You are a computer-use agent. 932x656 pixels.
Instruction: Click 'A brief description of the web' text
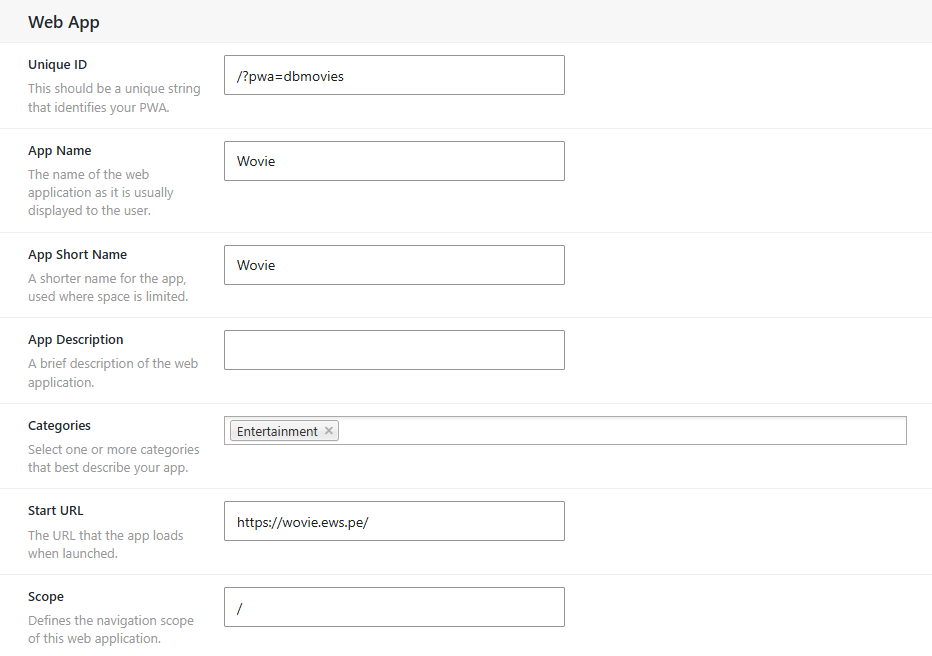(x=113, y=363)
